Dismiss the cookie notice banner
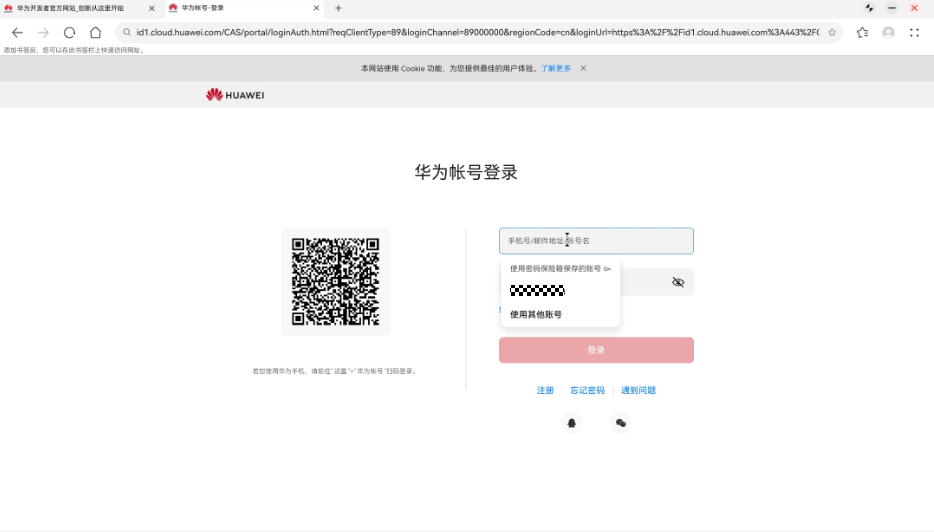The height and width of the screenshot is (532, 934). point(583,69)
